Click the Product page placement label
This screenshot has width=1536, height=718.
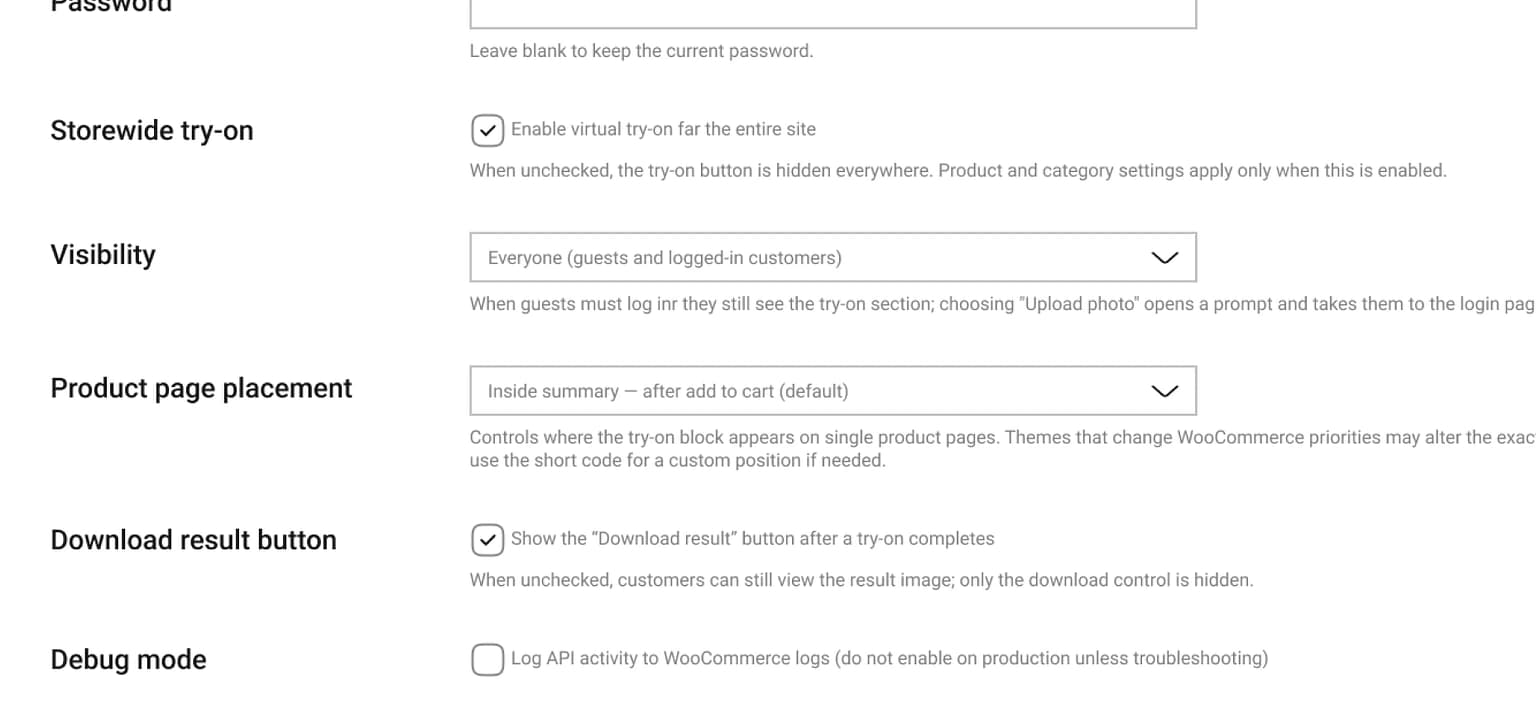click(201, 388)
